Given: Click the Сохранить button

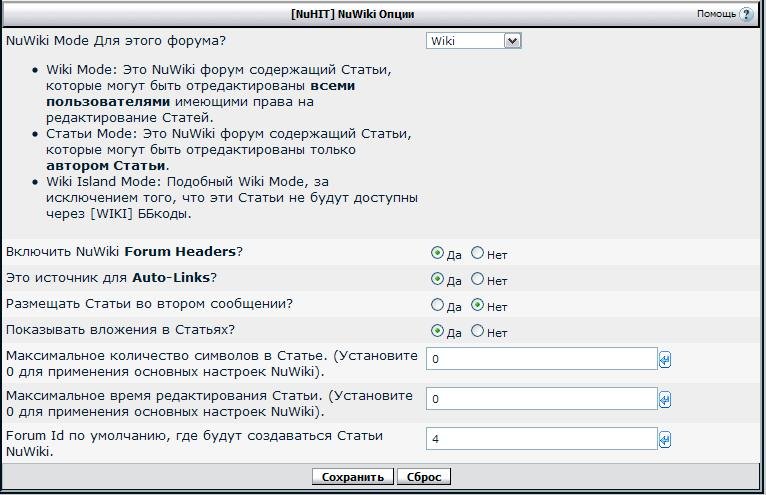Looking at the screenshot, I should (353, 477).
